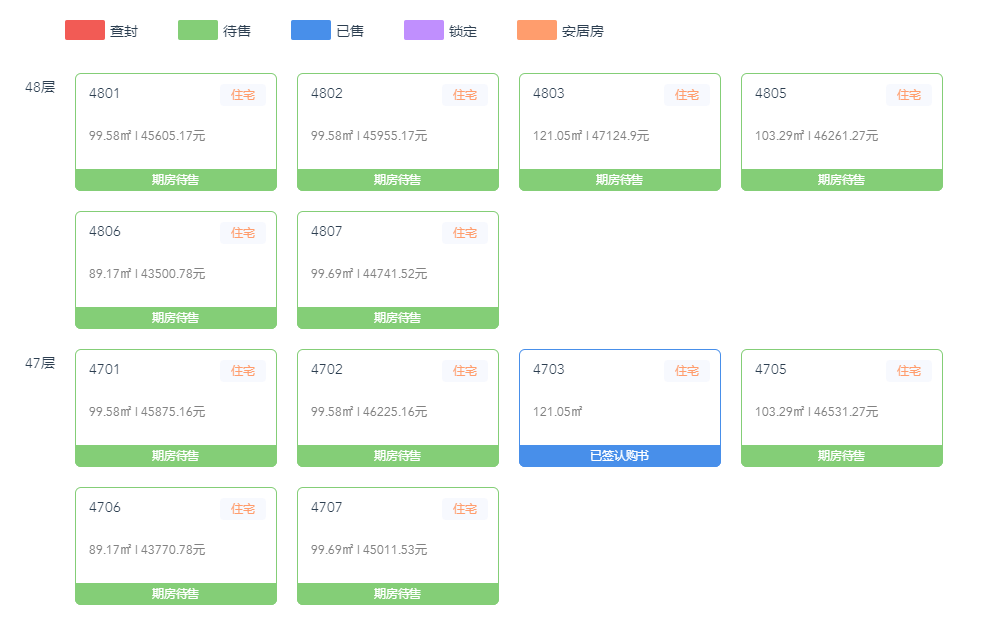The height and width of the screenshot is (619, 982).
Task: Open unit 4707 card
Action: click(398, 539)
